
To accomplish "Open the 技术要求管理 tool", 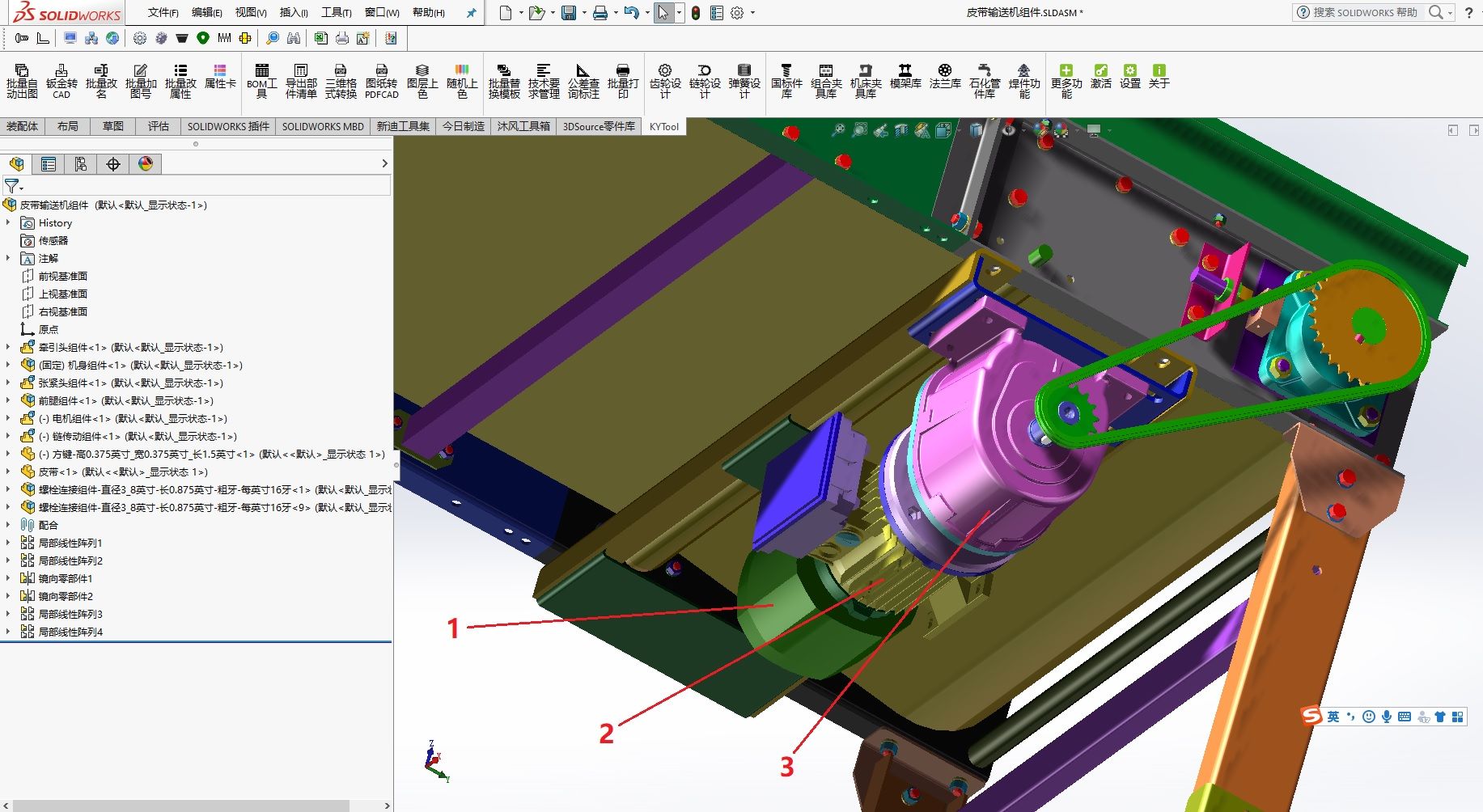I will pos(544,81).
